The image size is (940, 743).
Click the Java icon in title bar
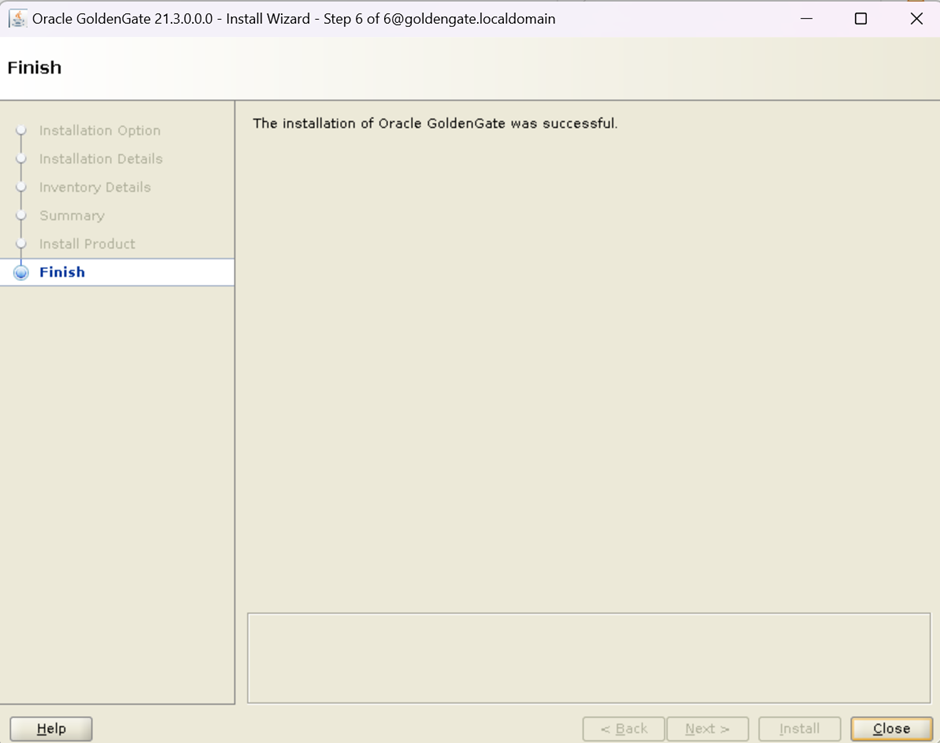pos(17,19)
